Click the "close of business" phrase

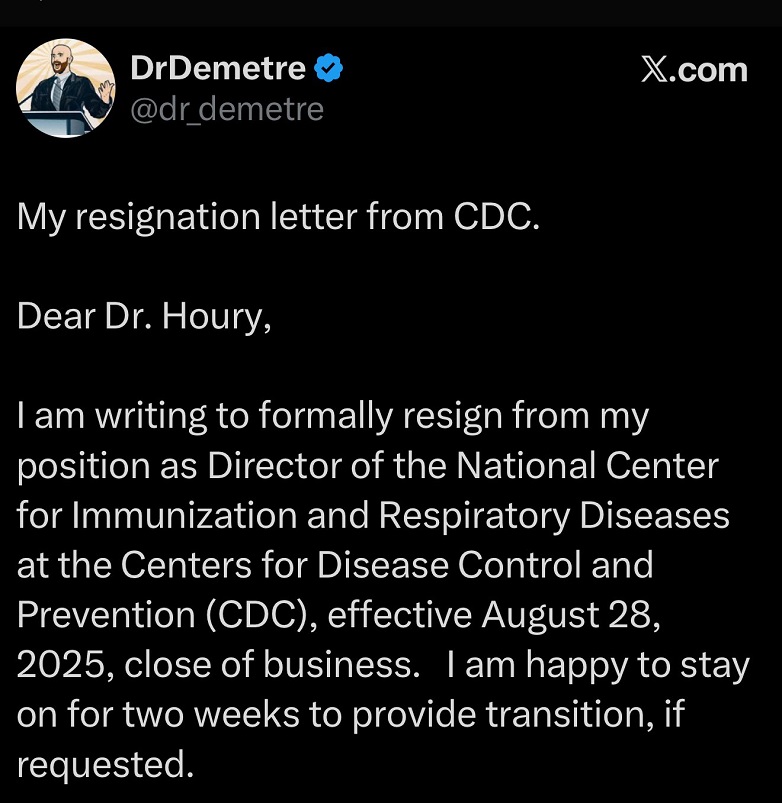pos(268,665)
